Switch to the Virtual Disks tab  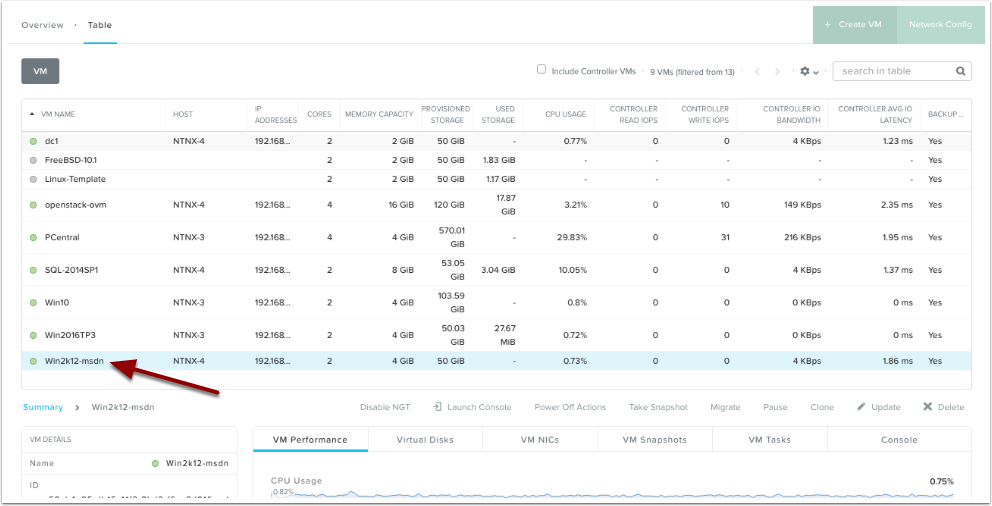(425, 439)
